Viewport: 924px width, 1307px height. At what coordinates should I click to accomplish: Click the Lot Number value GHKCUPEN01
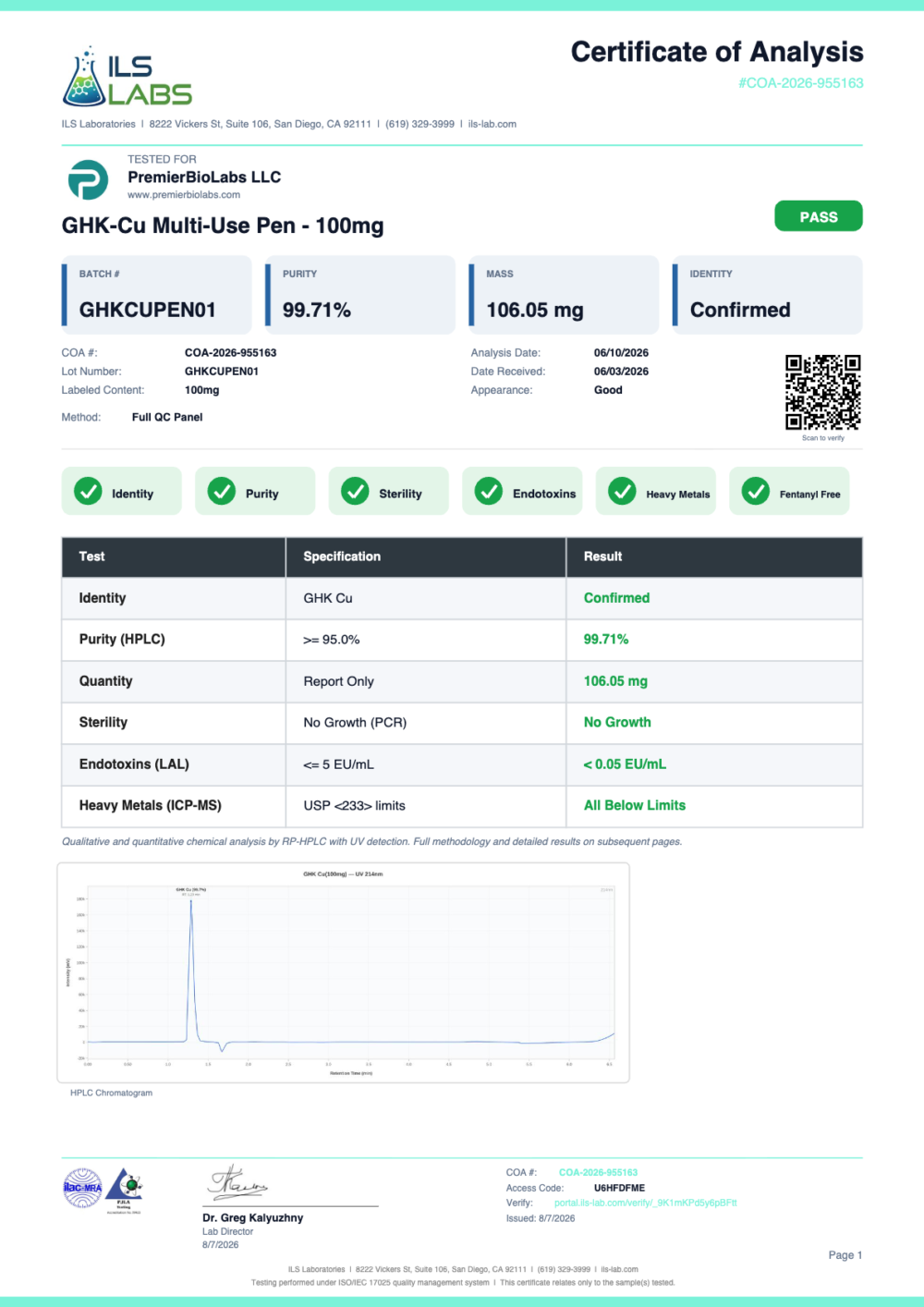click(x=222, y=372)
